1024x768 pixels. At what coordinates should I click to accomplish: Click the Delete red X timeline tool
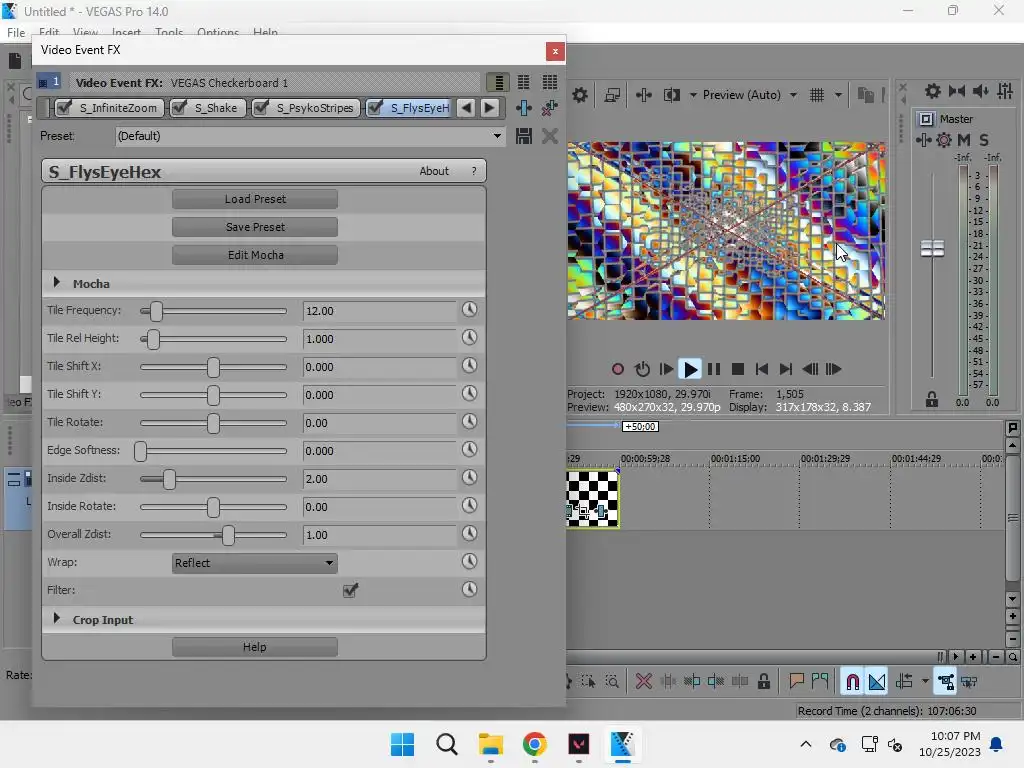(644, 682)
